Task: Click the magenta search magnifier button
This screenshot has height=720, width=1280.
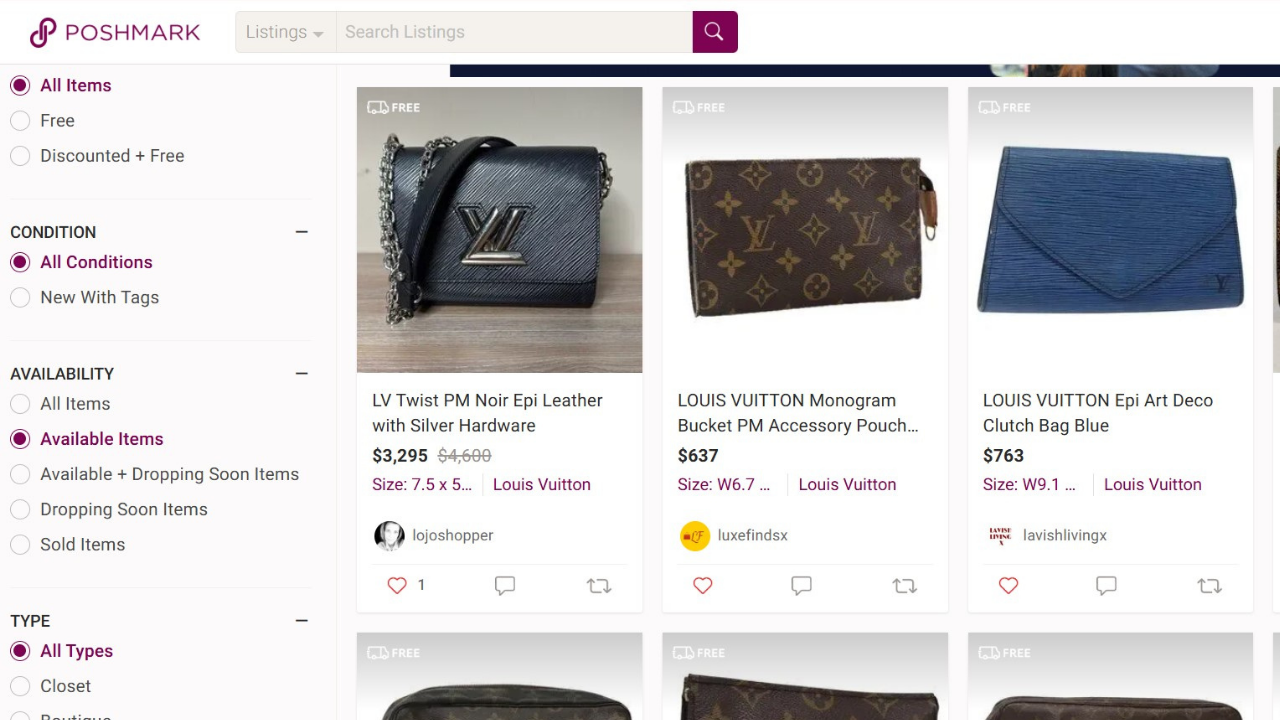Action: click(x=714, y=32)
